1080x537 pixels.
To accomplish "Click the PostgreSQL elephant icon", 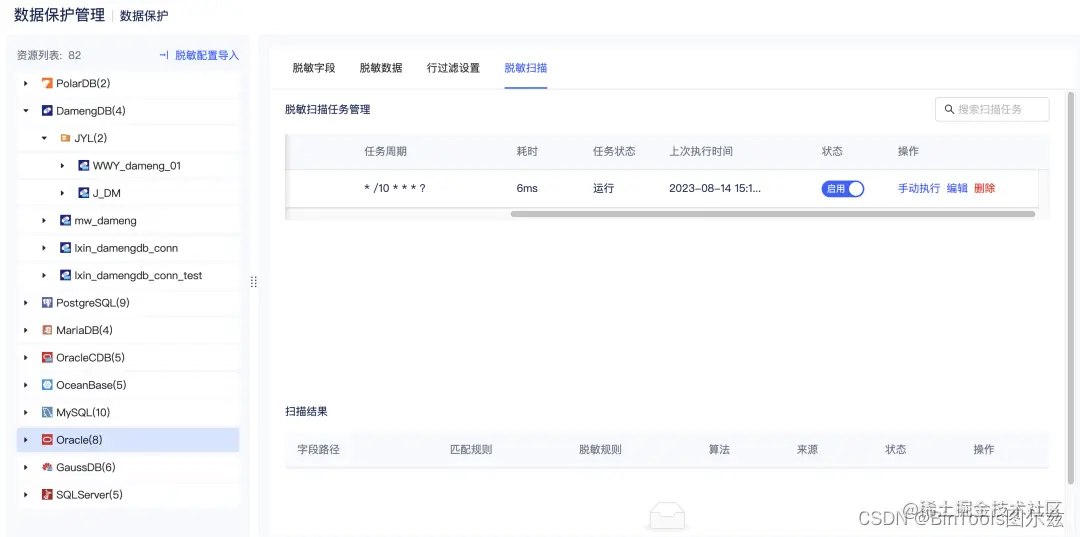I will coord(47,303).
